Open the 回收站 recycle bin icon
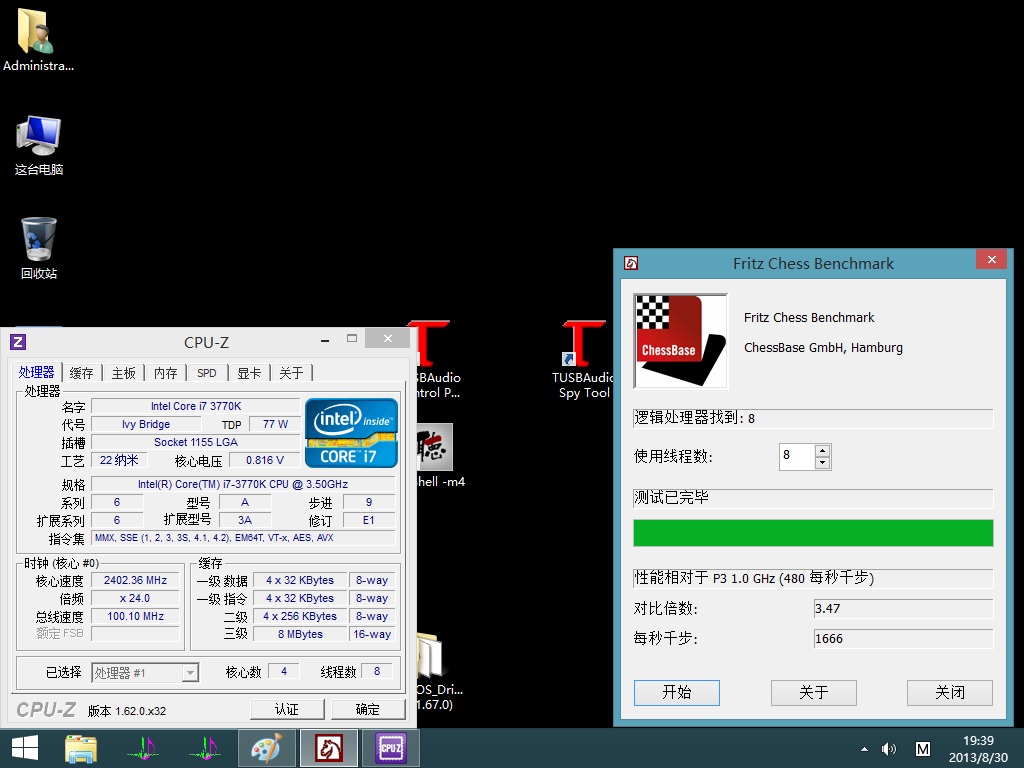1024x768 pixels. [39, 248]
